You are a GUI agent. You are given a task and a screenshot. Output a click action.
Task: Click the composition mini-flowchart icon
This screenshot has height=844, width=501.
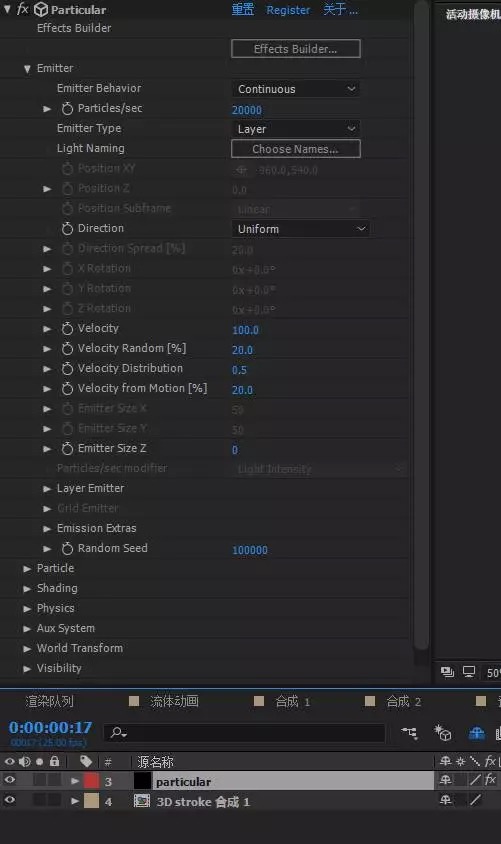tap(409, 733)
